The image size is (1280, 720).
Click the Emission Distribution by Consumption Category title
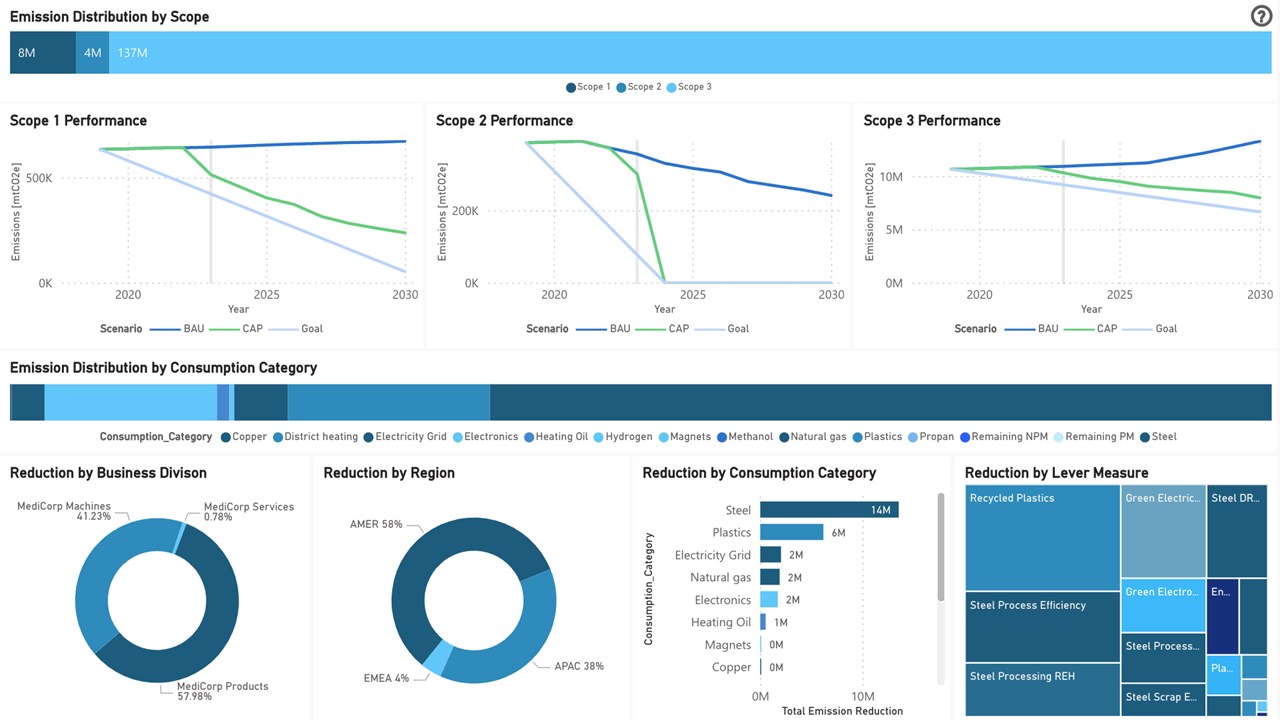tap(163, 368)
